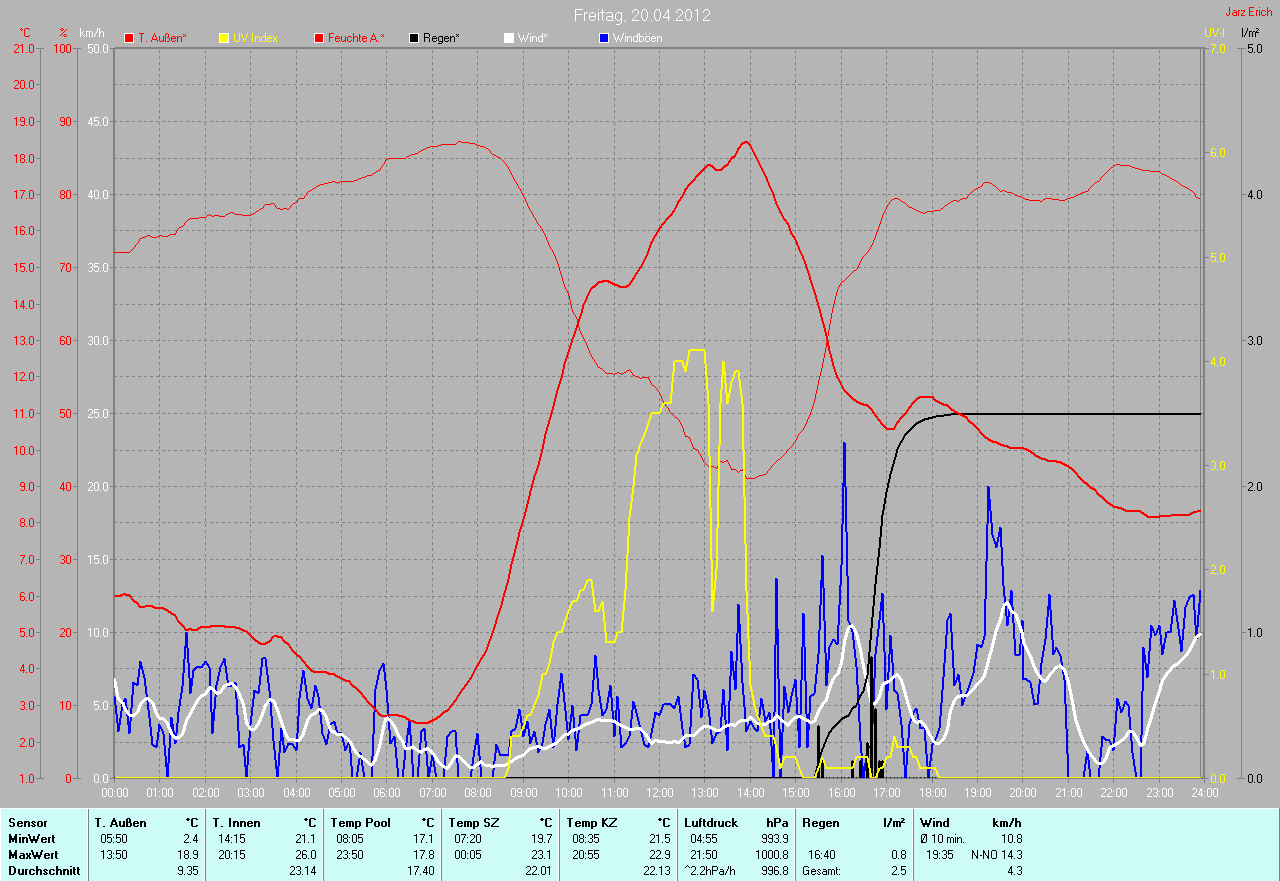The height and width of the screenshot is (881, 1280).
Task: Click the "T. Innen" column header
Action: (x=235, y=823)
